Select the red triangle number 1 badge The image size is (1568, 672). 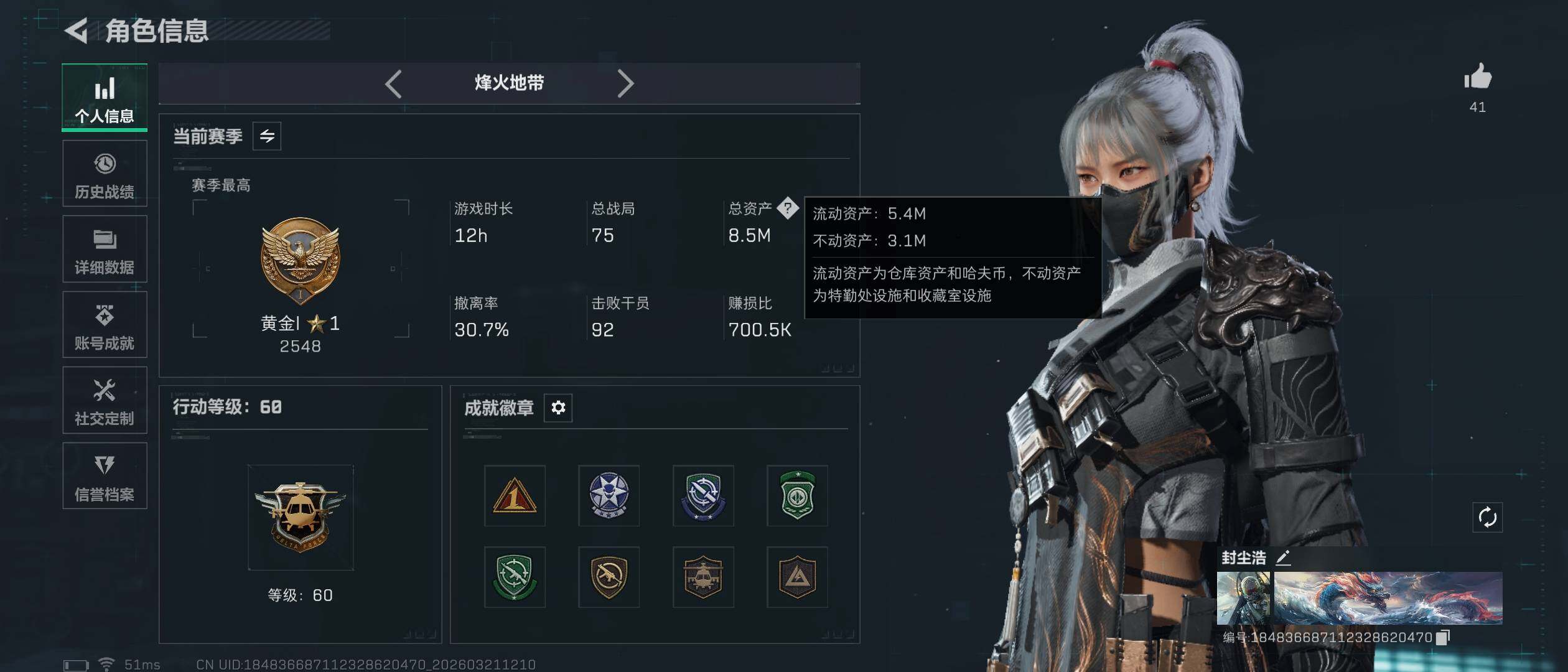point(515,496)
